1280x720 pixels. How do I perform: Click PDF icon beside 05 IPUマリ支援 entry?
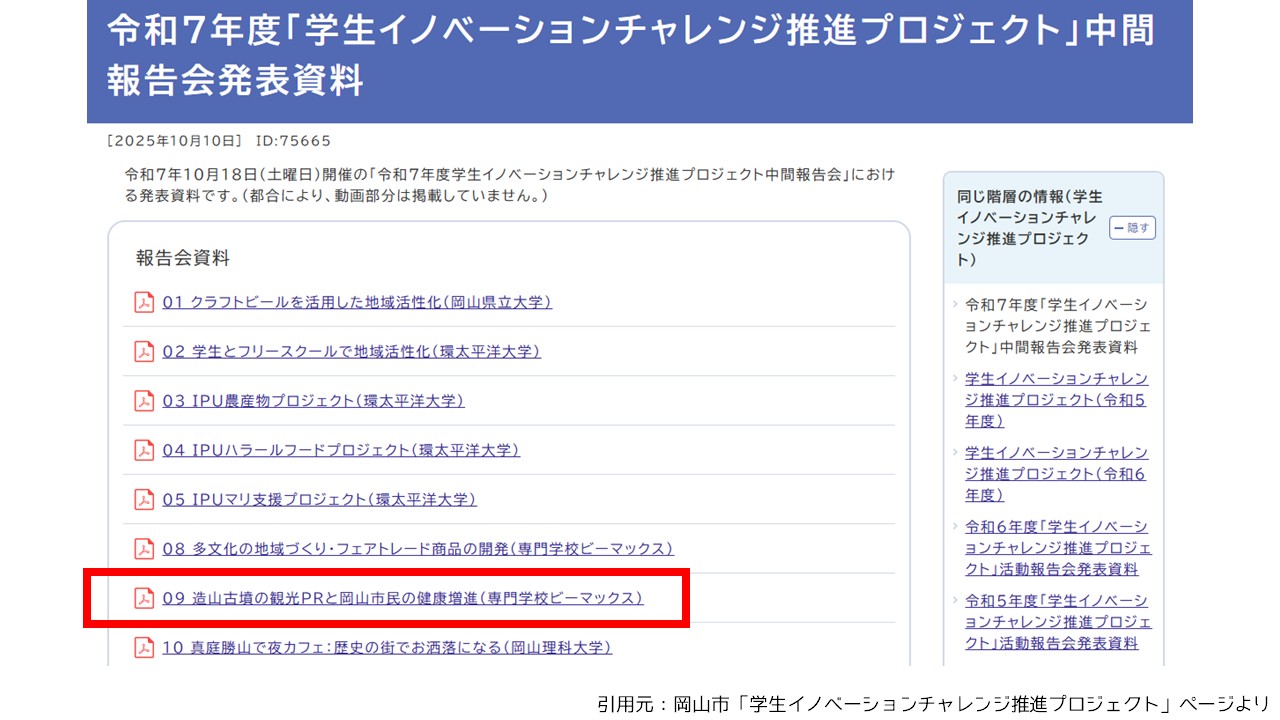[x=144, y=499]
